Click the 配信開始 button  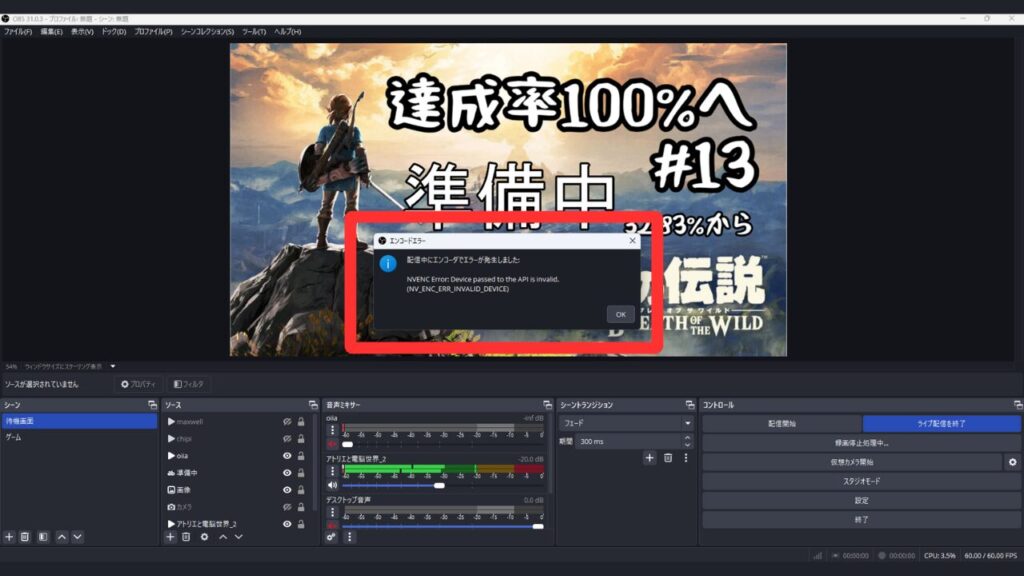[782, 423]
